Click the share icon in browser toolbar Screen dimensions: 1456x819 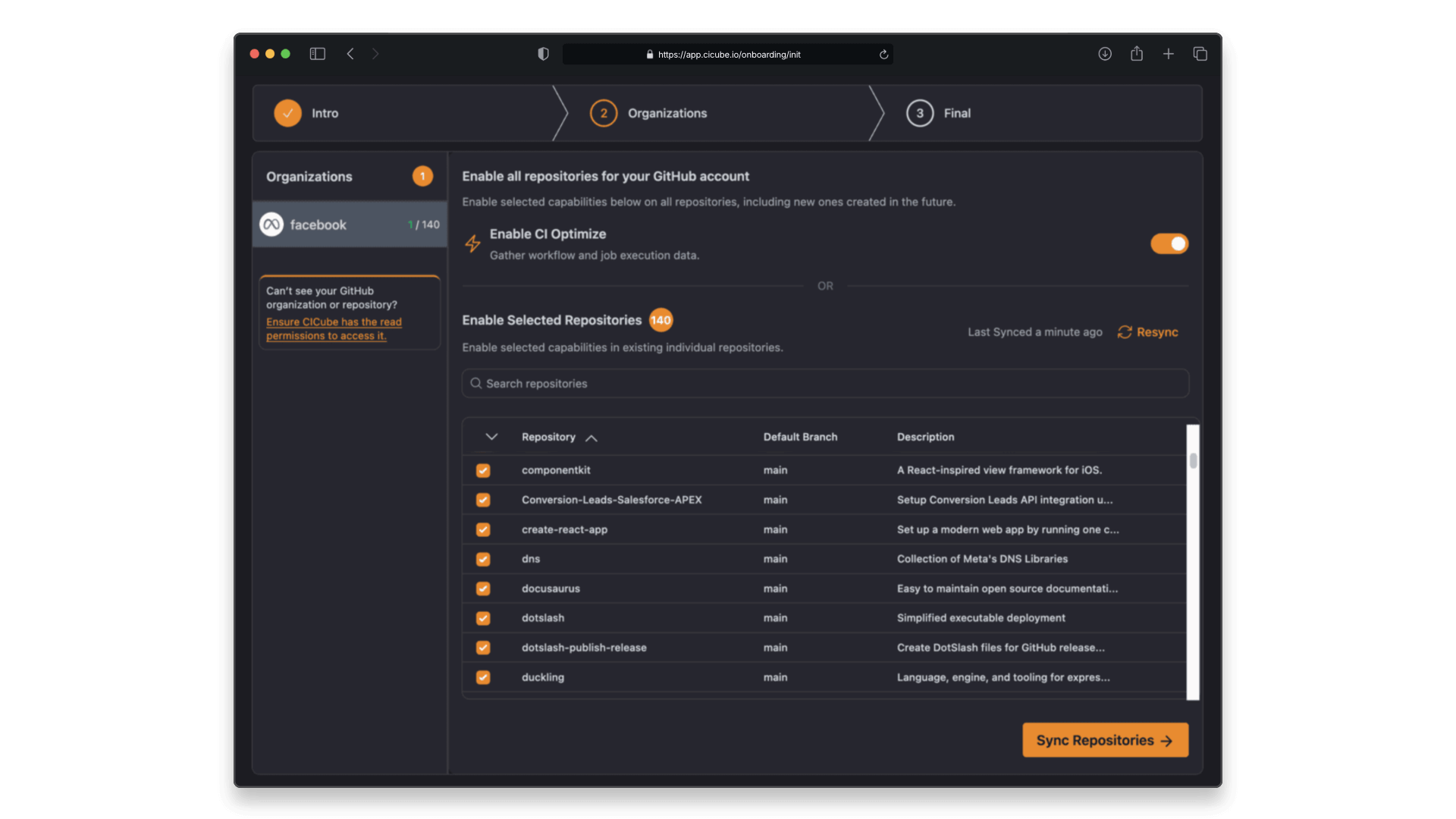click(1136, 54)
